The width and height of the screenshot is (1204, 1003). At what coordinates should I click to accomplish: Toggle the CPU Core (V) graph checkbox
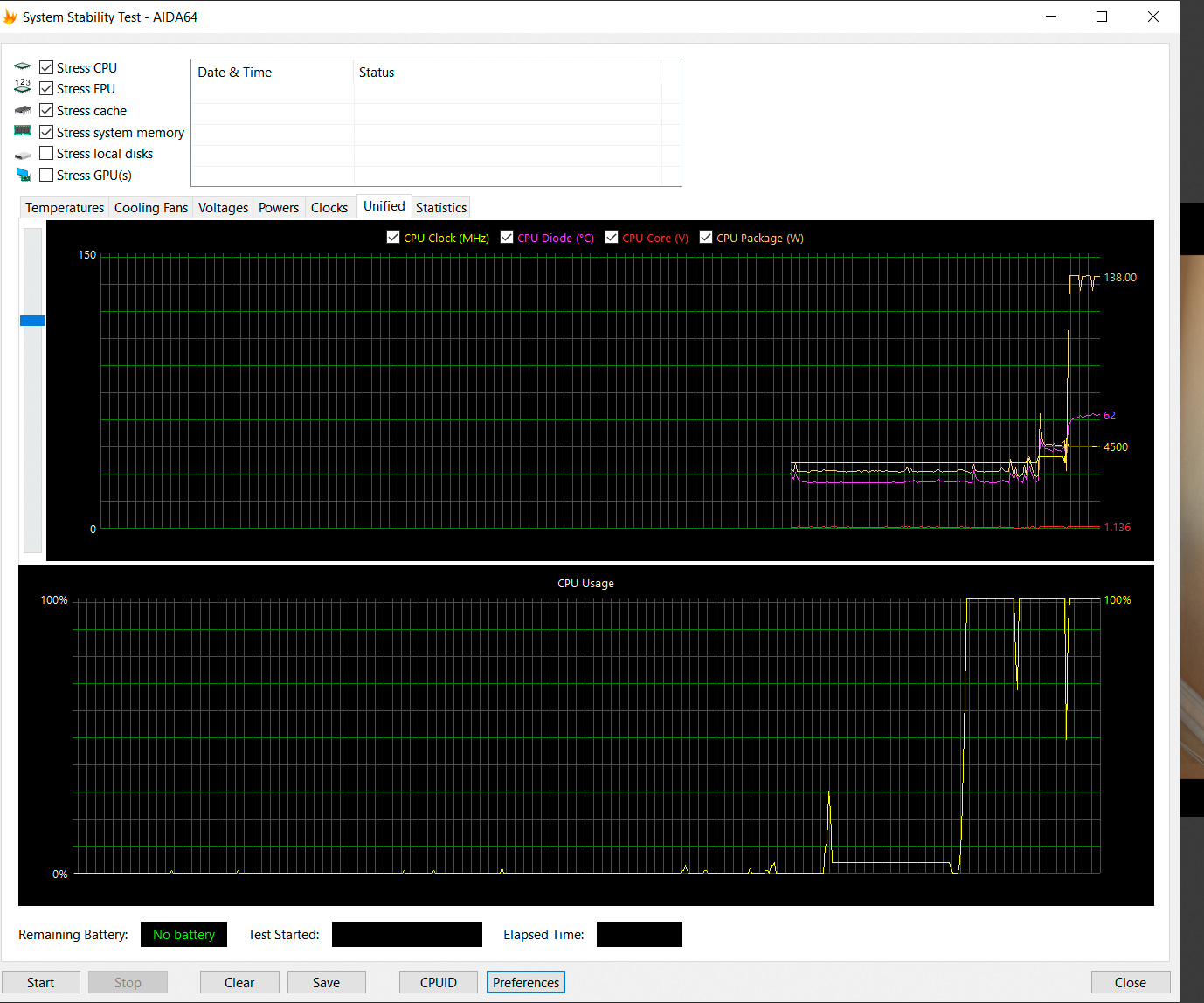(612, 237)
